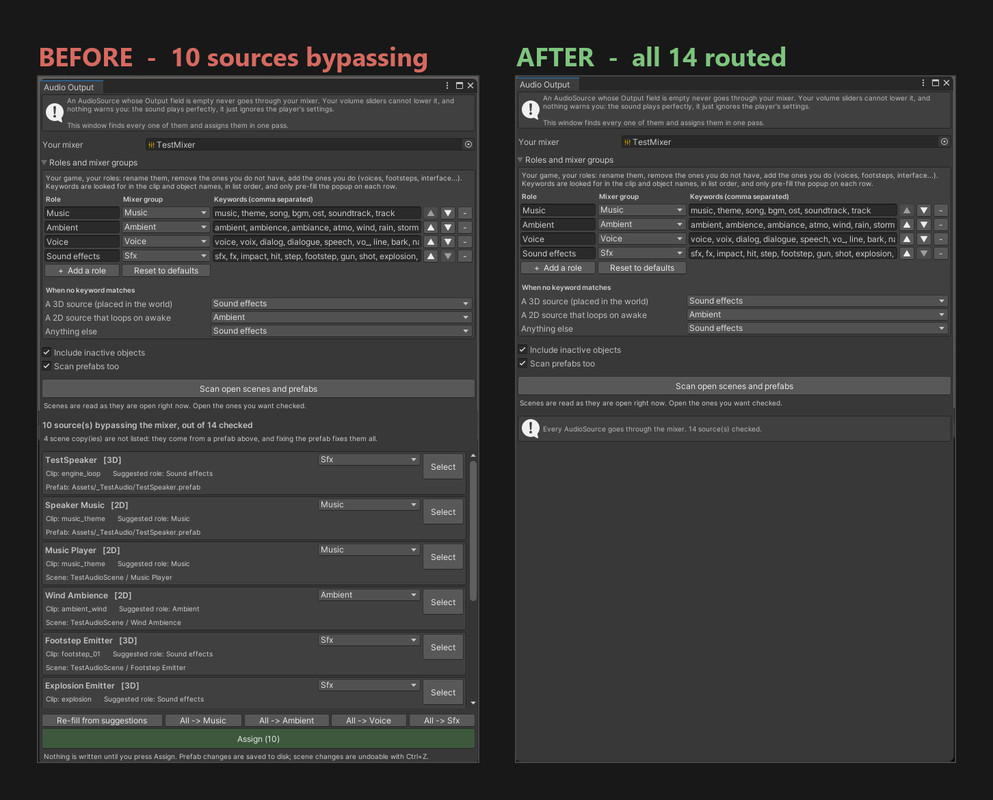
Task: Open Anything else fallback dropdown, BEFORE window
Action: 341,331
